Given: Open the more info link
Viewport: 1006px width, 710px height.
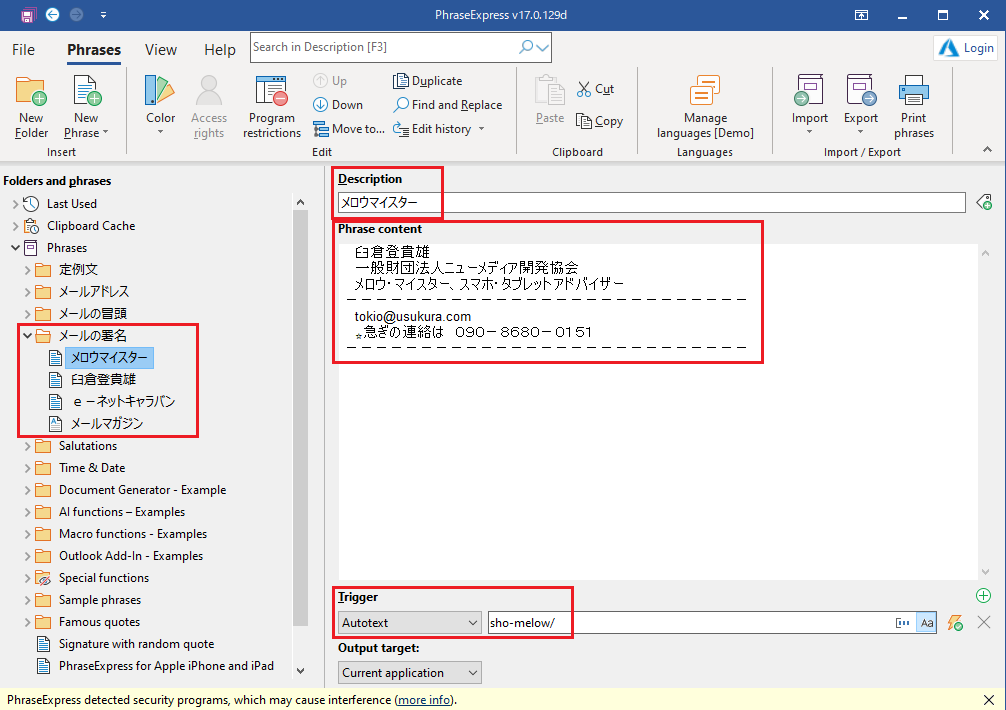Looking at the screenshot, I should point(425,700).
